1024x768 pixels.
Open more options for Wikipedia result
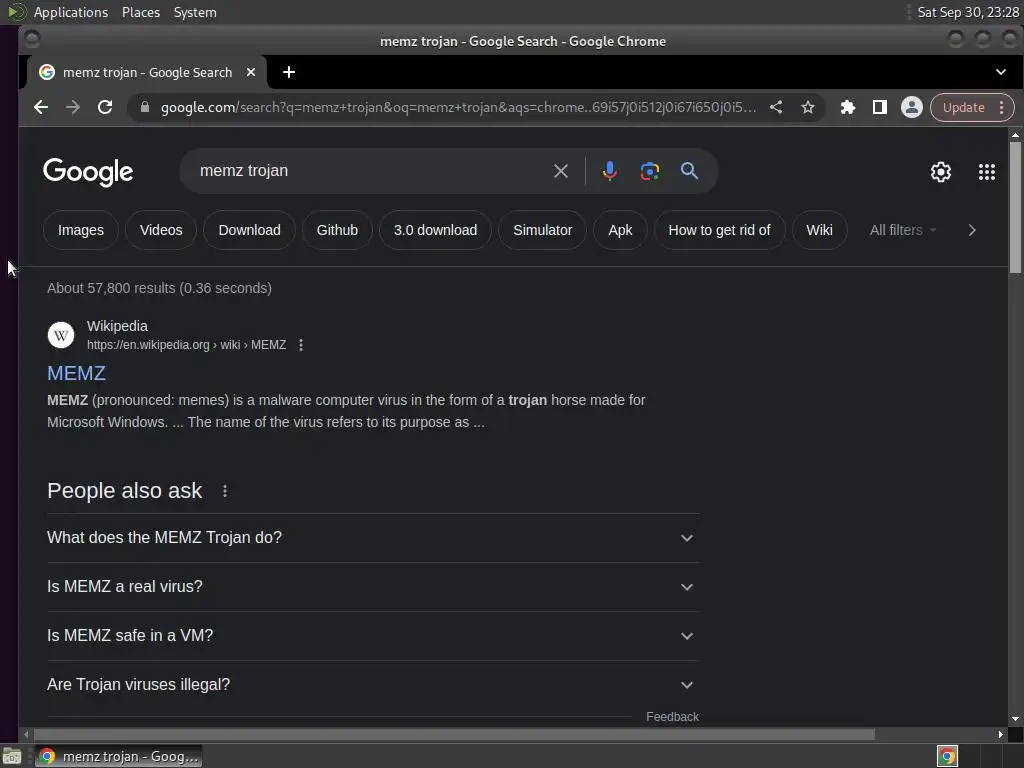pos(300,345)
